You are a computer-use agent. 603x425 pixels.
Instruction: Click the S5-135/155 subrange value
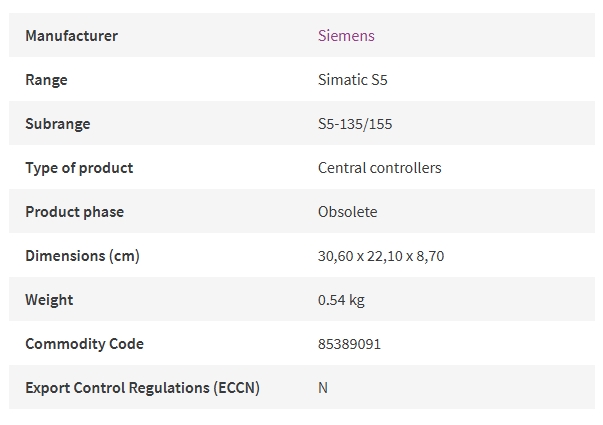[x=355, y=124]
